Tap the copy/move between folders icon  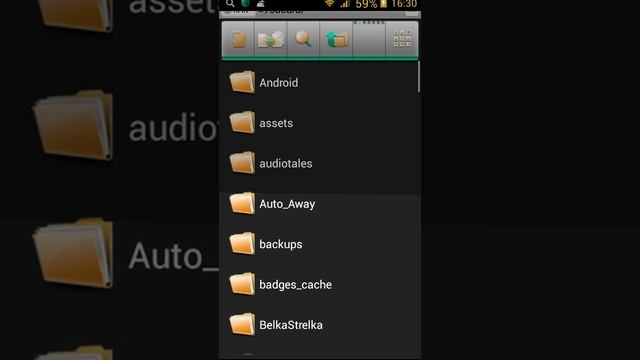point(271,40)
